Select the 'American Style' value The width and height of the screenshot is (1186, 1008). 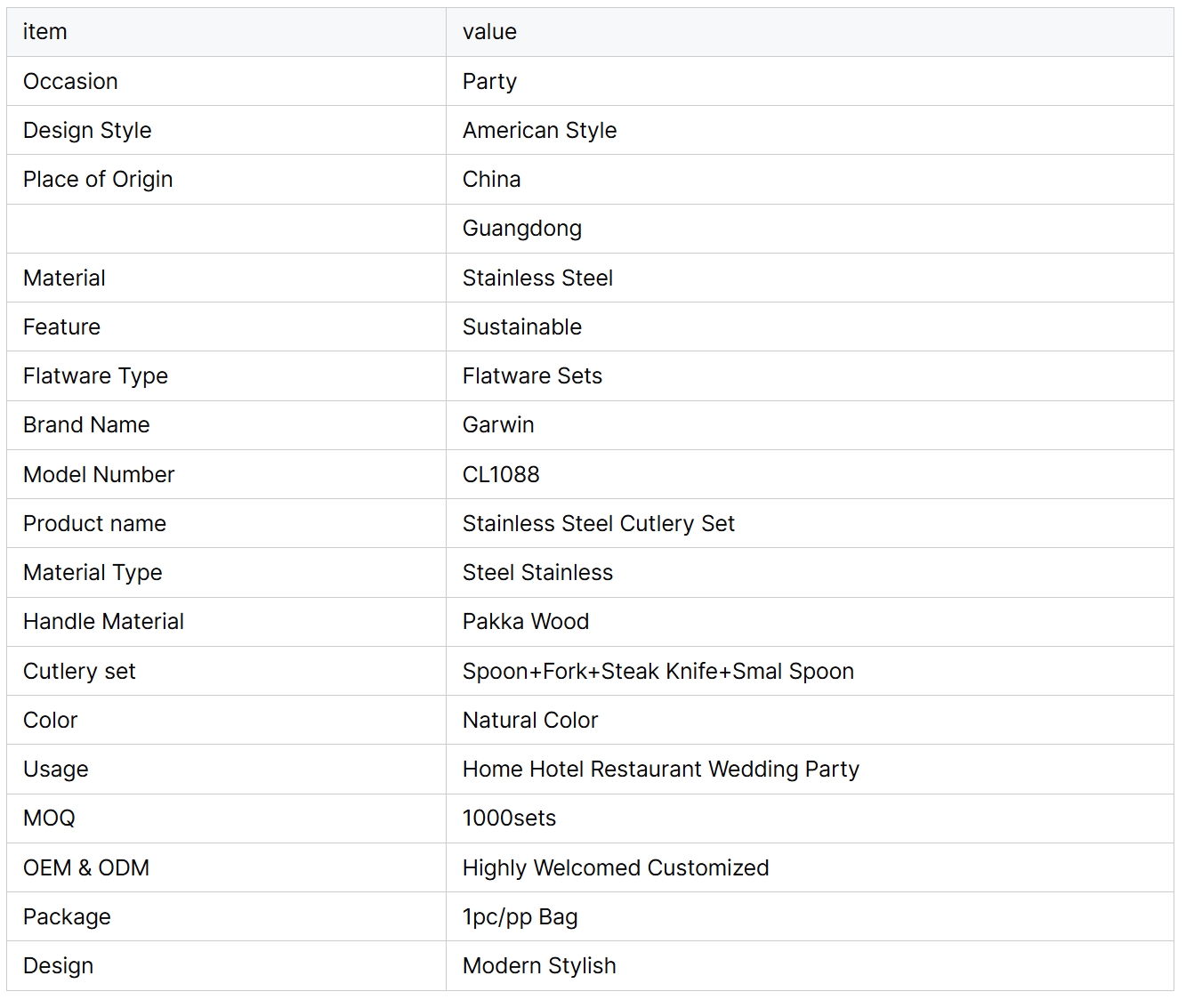[x=539, y=130]
